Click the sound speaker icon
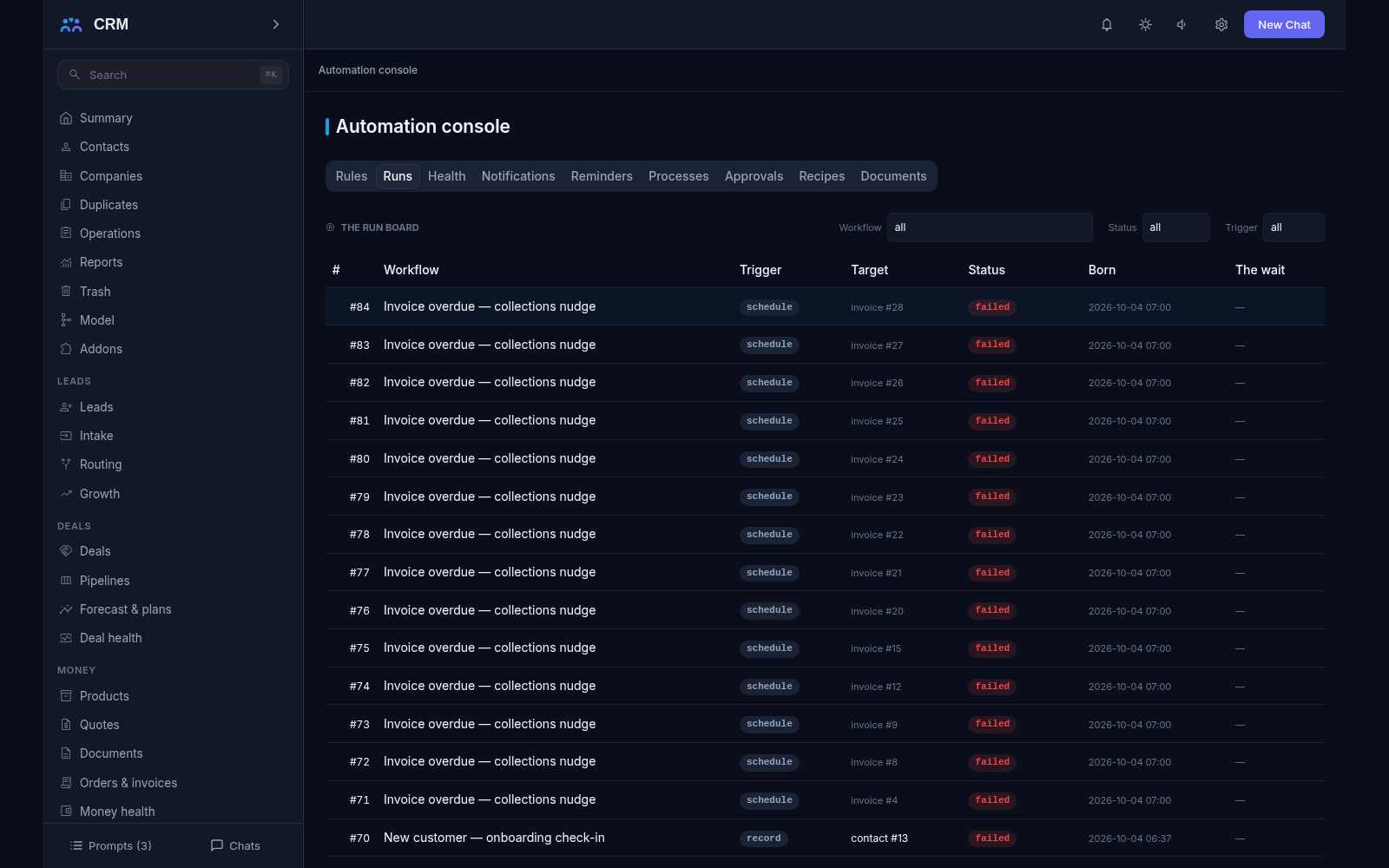 click(x=1182, y=24)
